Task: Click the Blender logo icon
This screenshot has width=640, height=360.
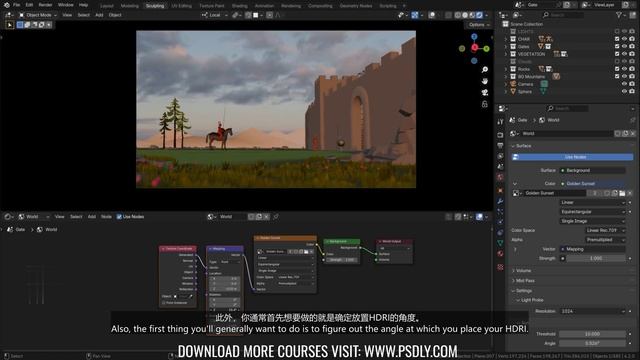Action: (7, 5)
